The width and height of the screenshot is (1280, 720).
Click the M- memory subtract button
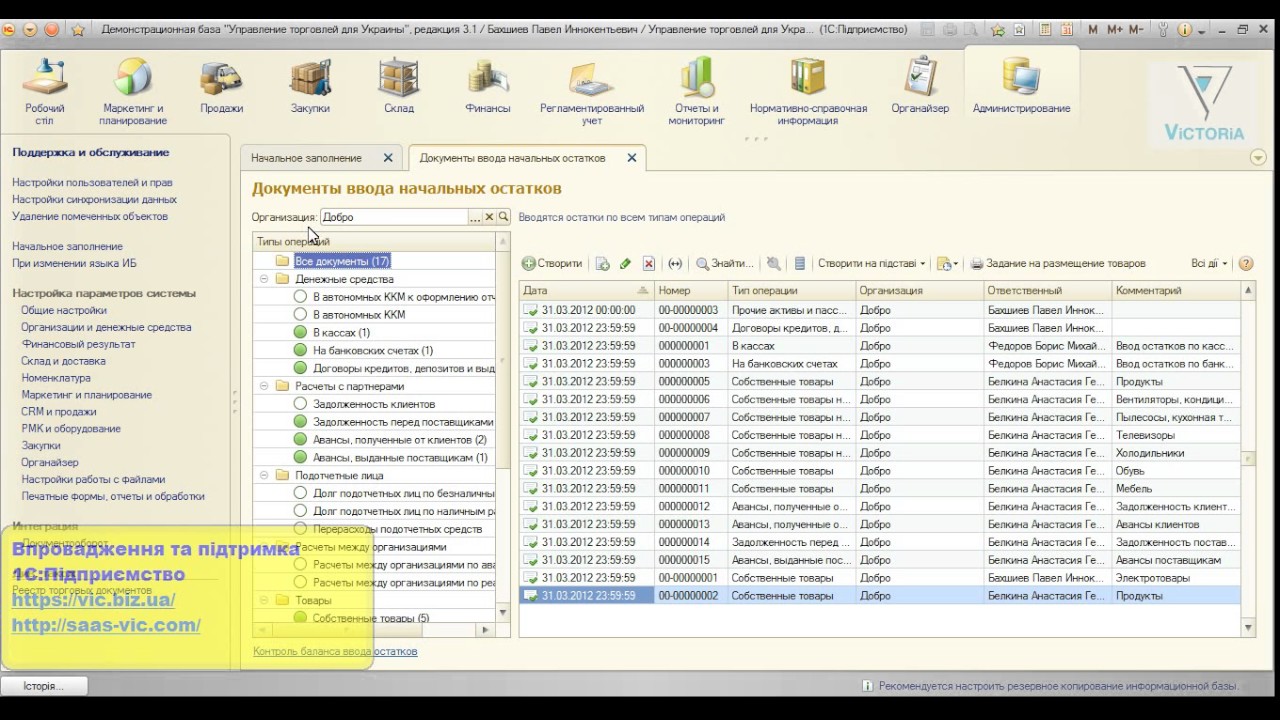pos(1136,29)
